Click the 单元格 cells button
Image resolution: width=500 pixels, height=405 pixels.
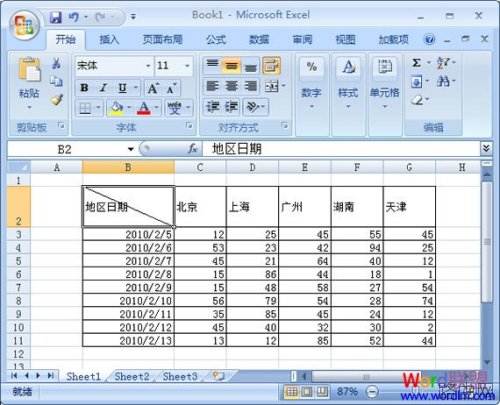point(384,83)
